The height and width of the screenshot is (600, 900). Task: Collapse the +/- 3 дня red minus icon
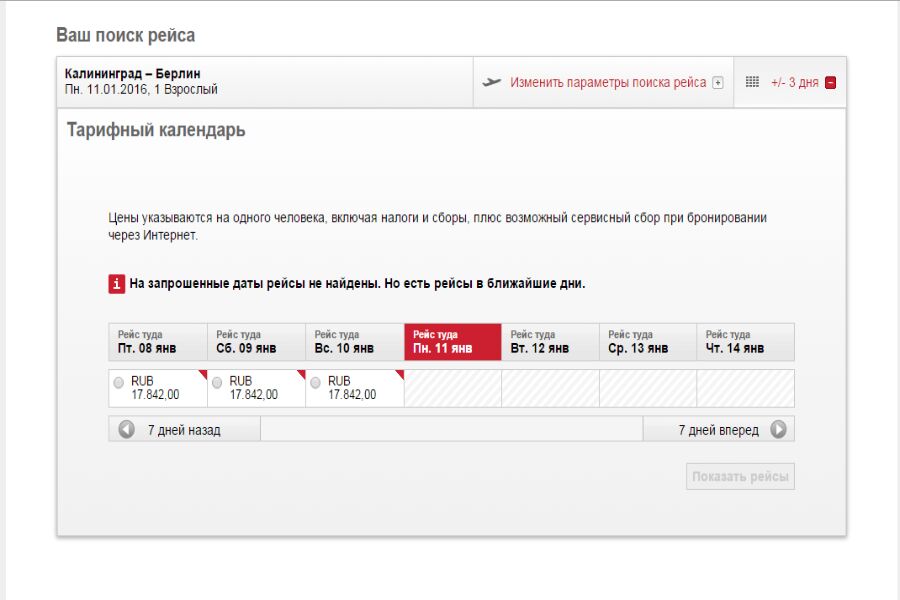(830, 83)
